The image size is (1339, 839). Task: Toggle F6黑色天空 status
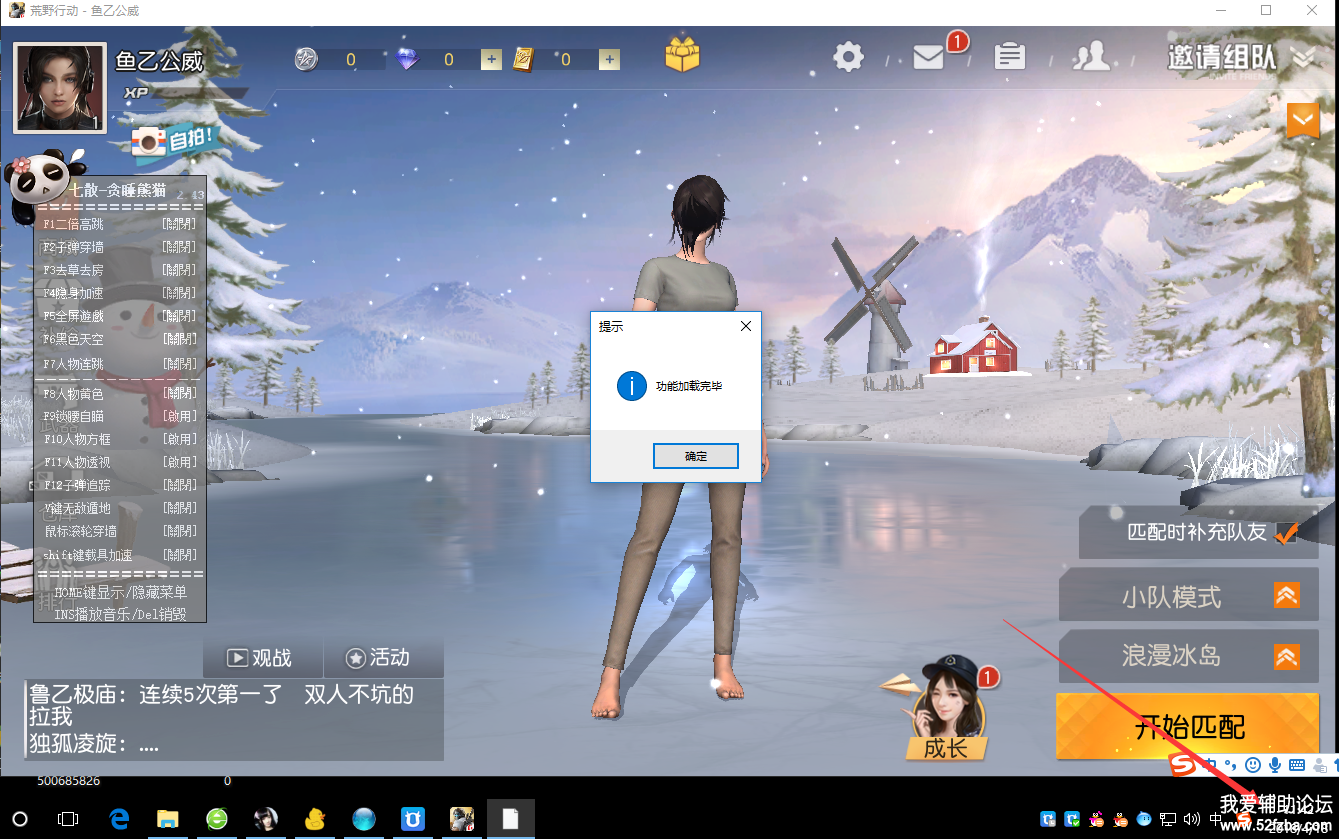tap(180, 340)
